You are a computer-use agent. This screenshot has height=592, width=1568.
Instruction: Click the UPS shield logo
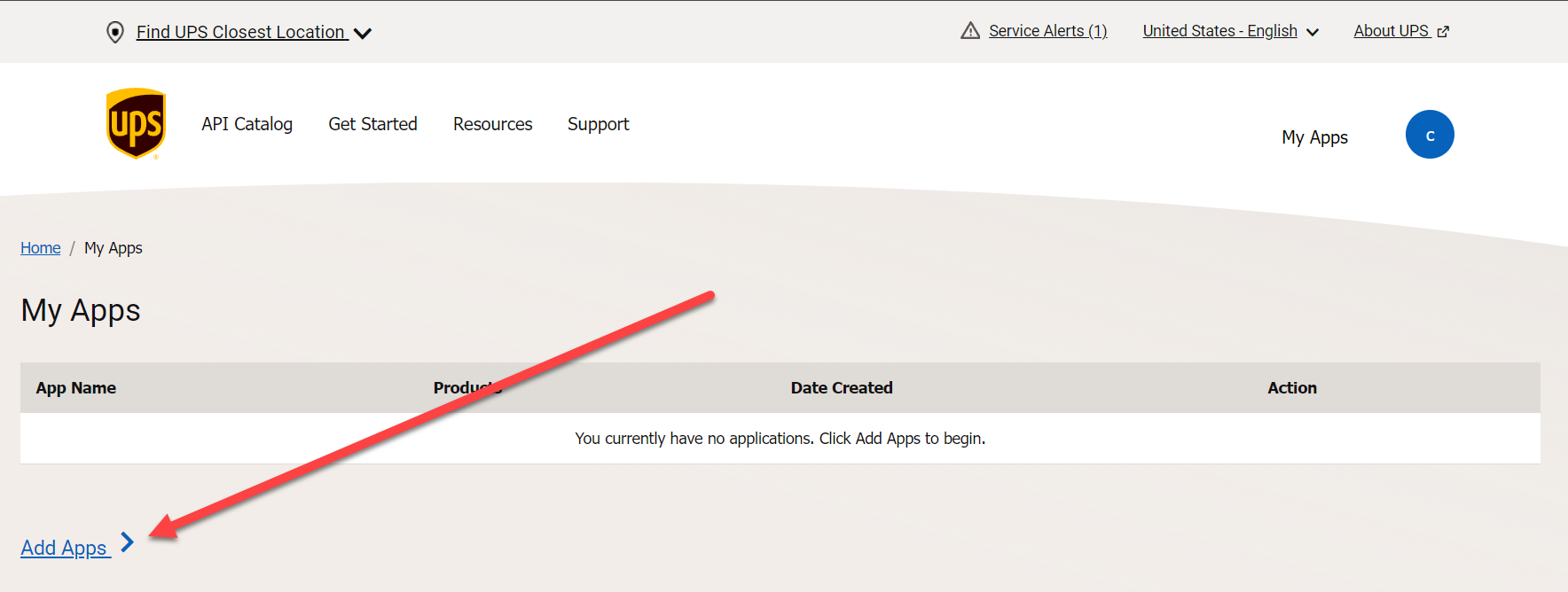tap(136, 123)
